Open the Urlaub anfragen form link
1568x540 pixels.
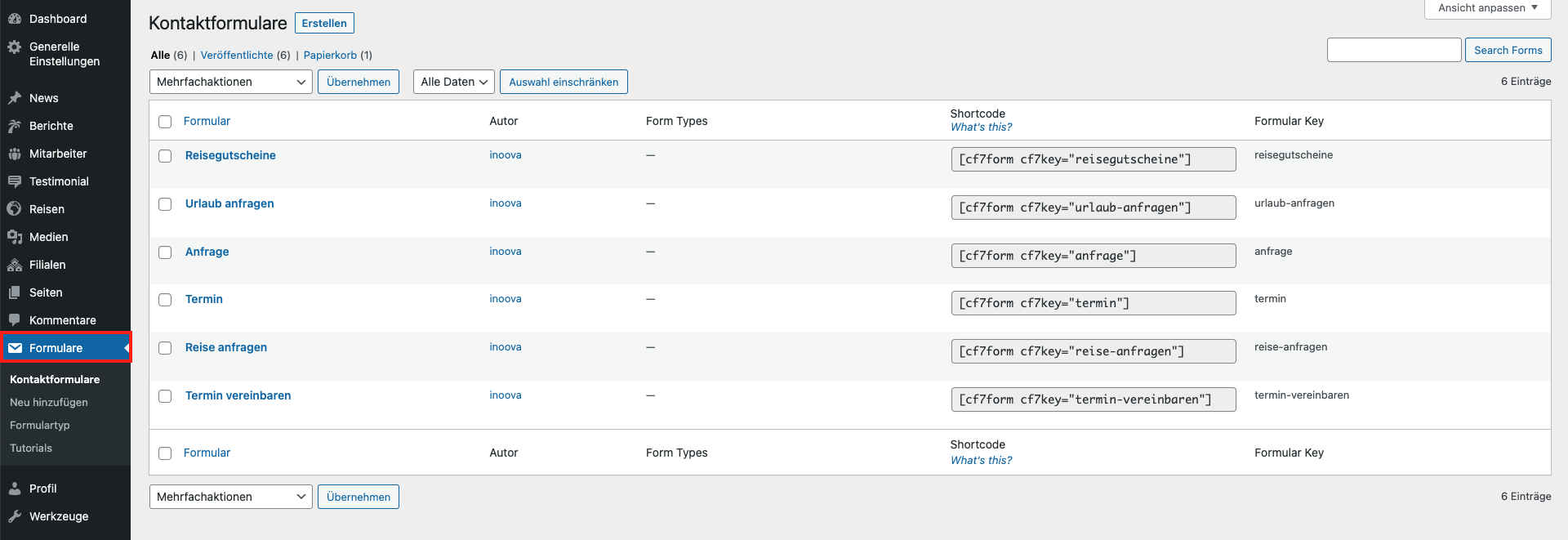[x=229, y=203]
